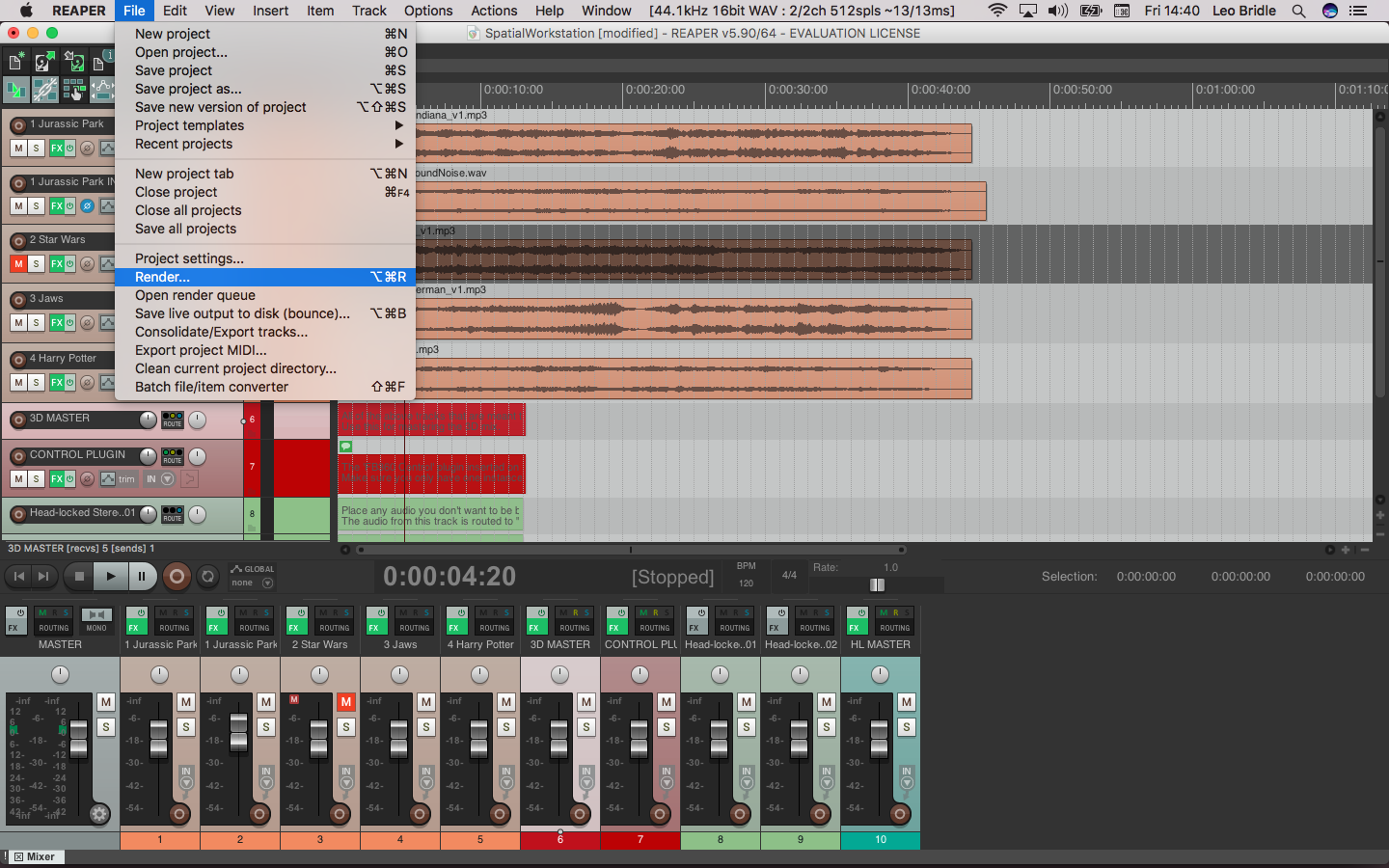Click the Stop button in transport

[79, 577]
